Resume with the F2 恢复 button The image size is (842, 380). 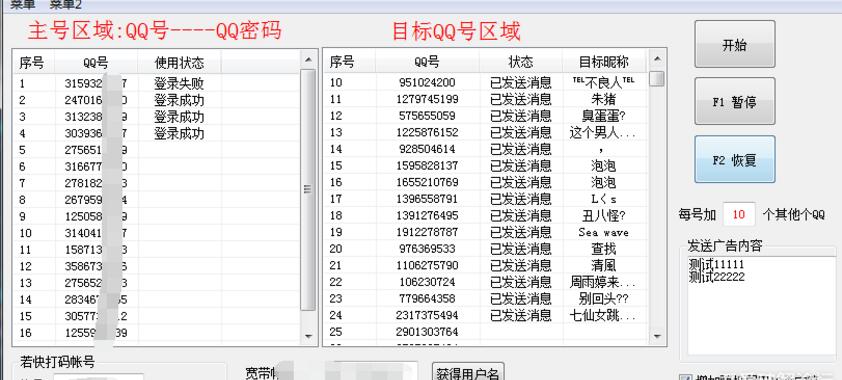tap(735, 159)
